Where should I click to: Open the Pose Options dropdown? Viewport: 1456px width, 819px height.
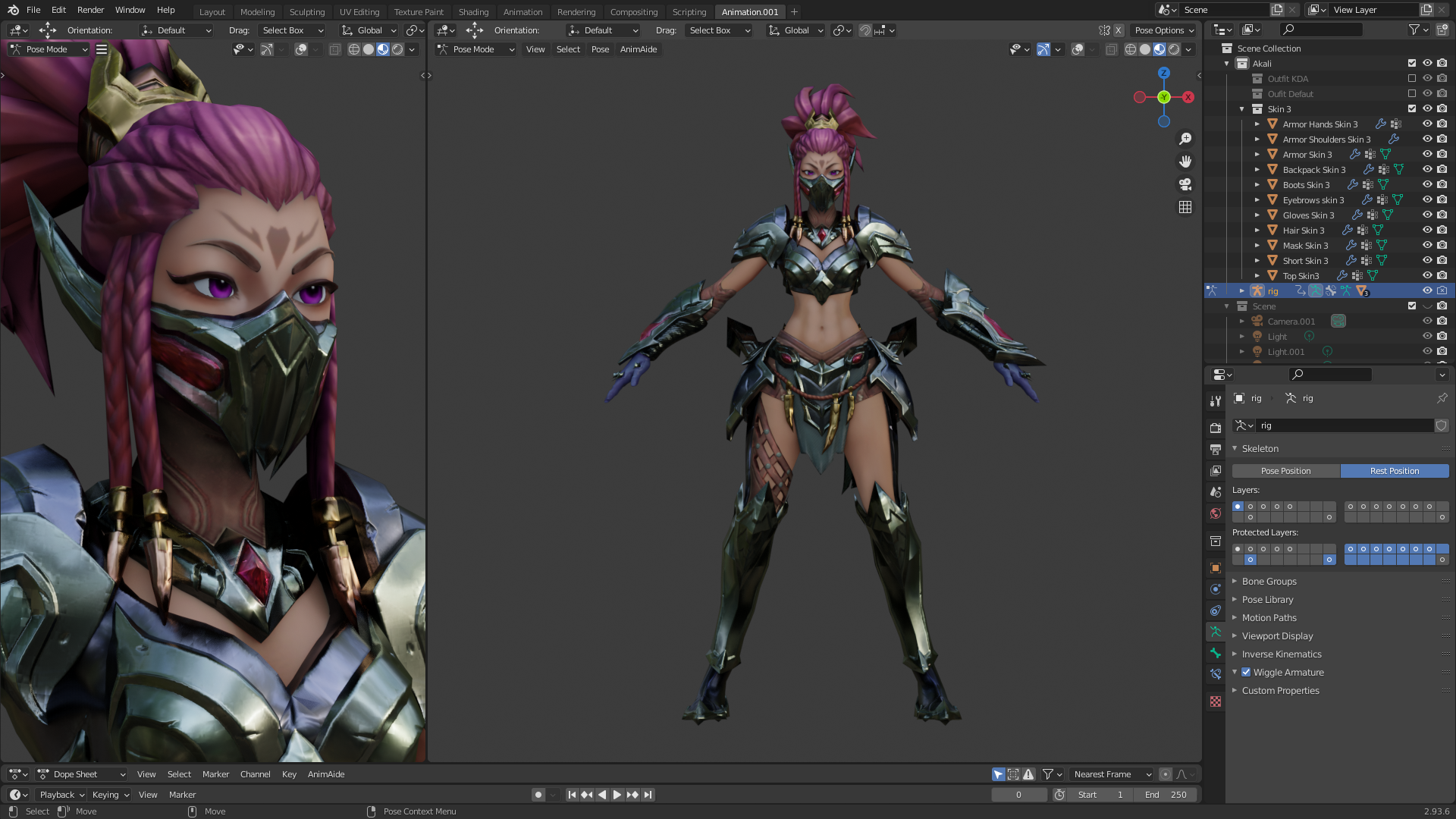(1164, 30)
